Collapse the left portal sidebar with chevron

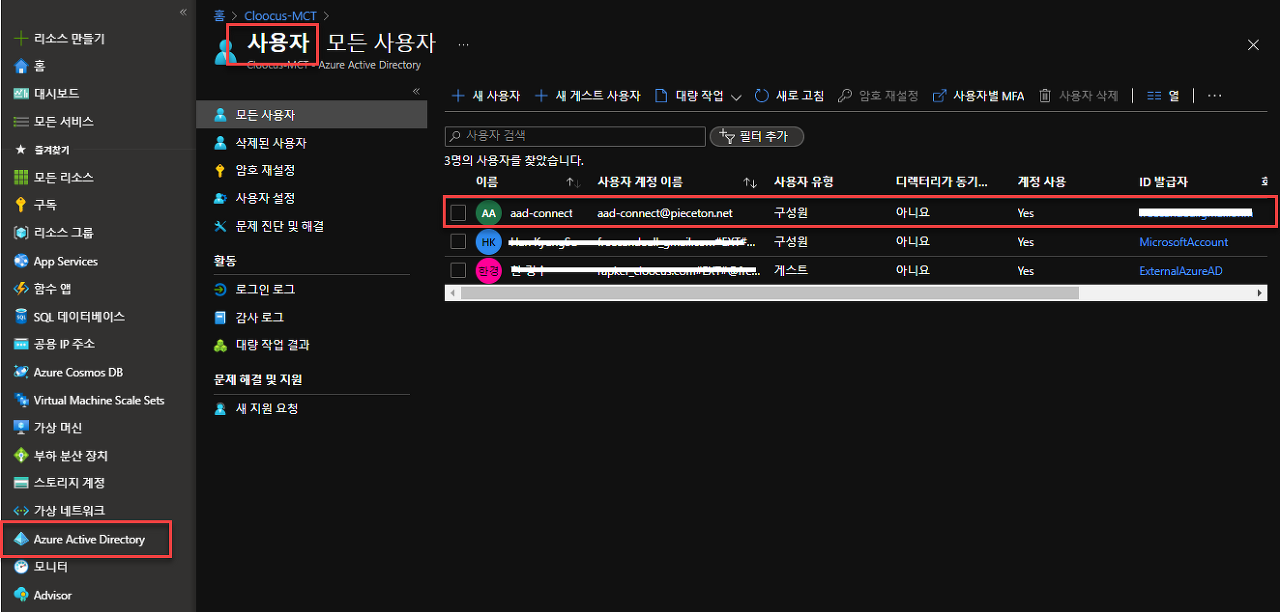(x=183, y=12)
